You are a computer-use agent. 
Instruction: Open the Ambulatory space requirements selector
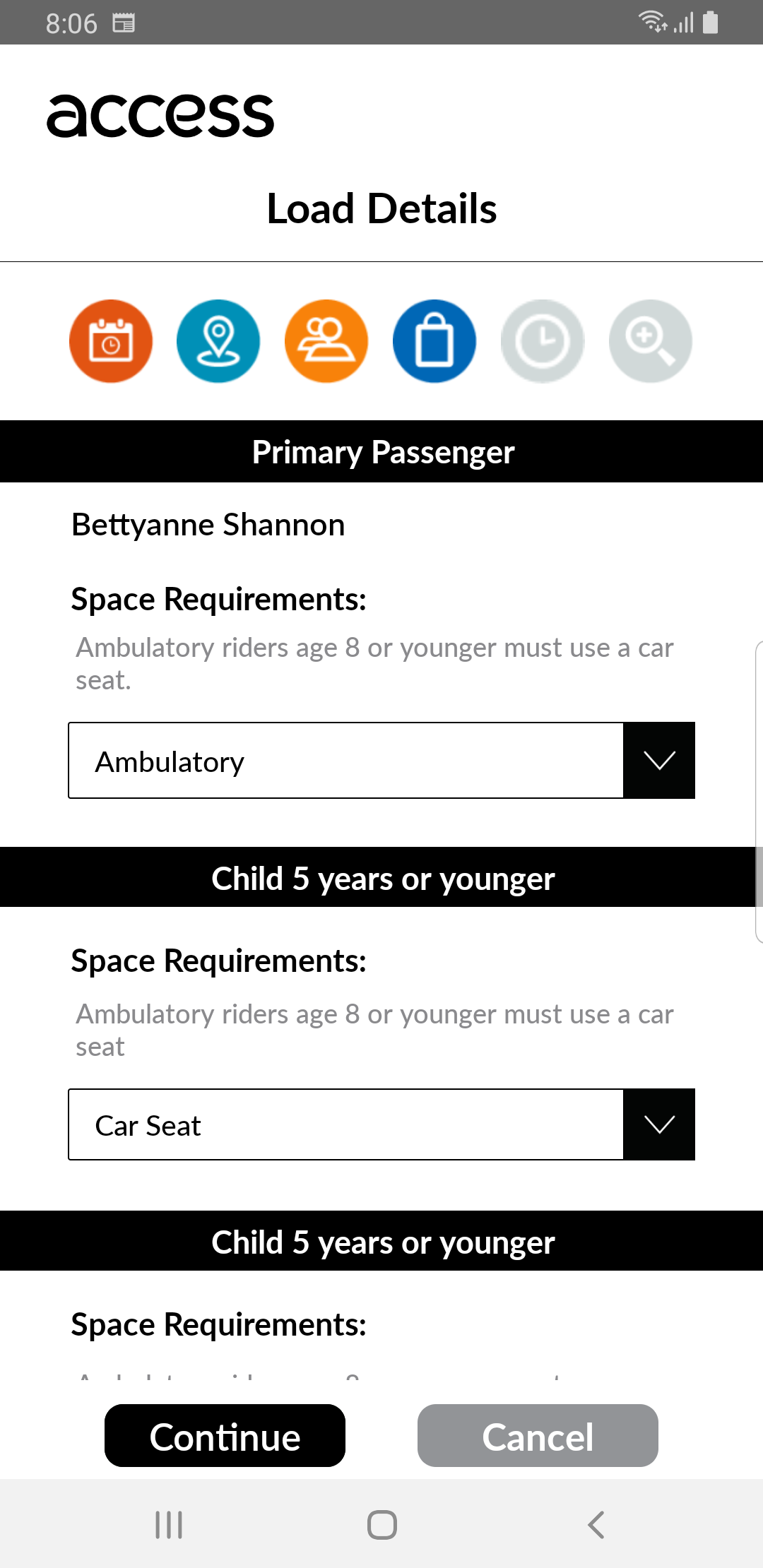tap(381, 761)
